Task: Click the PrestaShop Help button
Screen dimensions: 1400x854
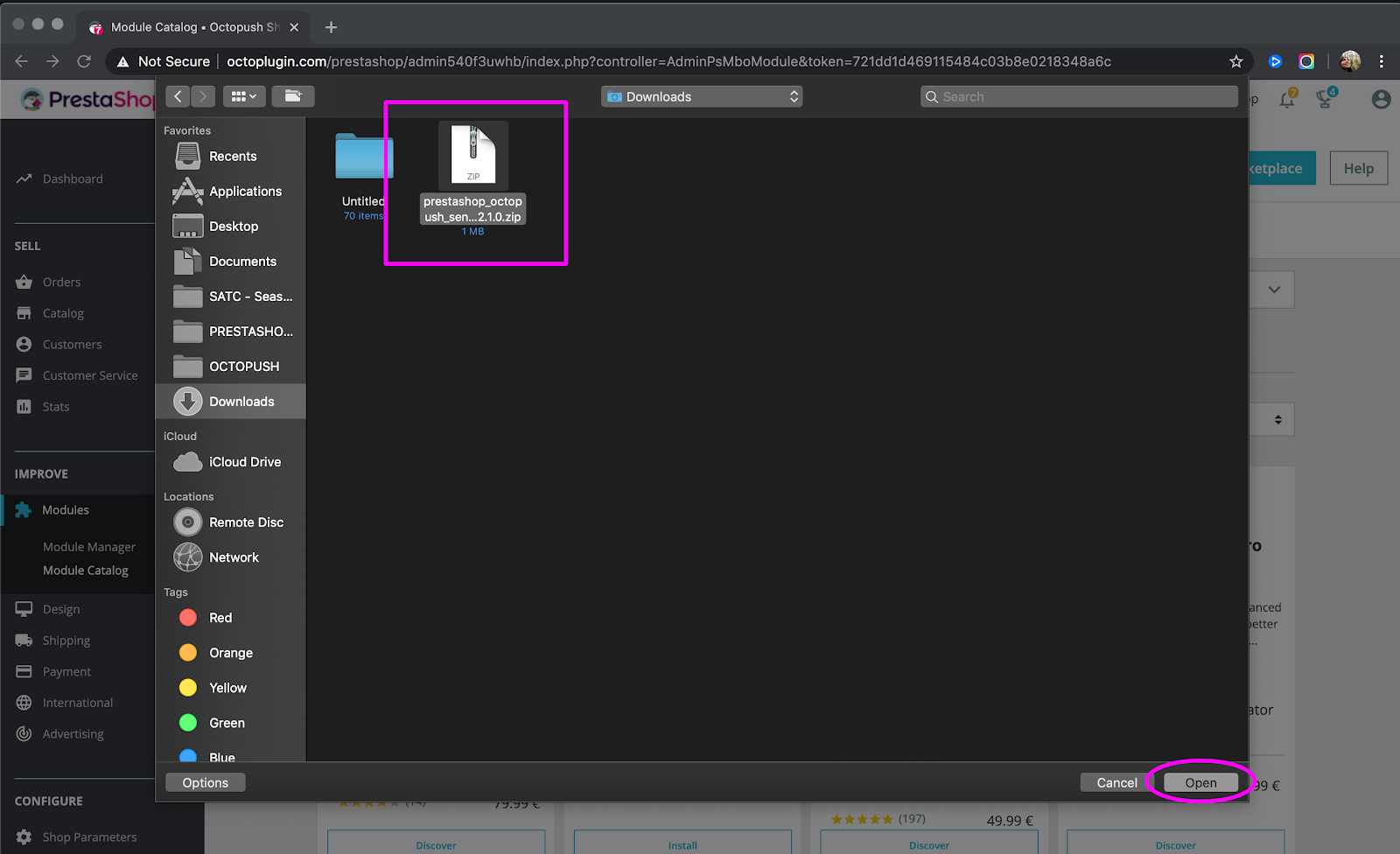Action: (x=1359, y=168)
